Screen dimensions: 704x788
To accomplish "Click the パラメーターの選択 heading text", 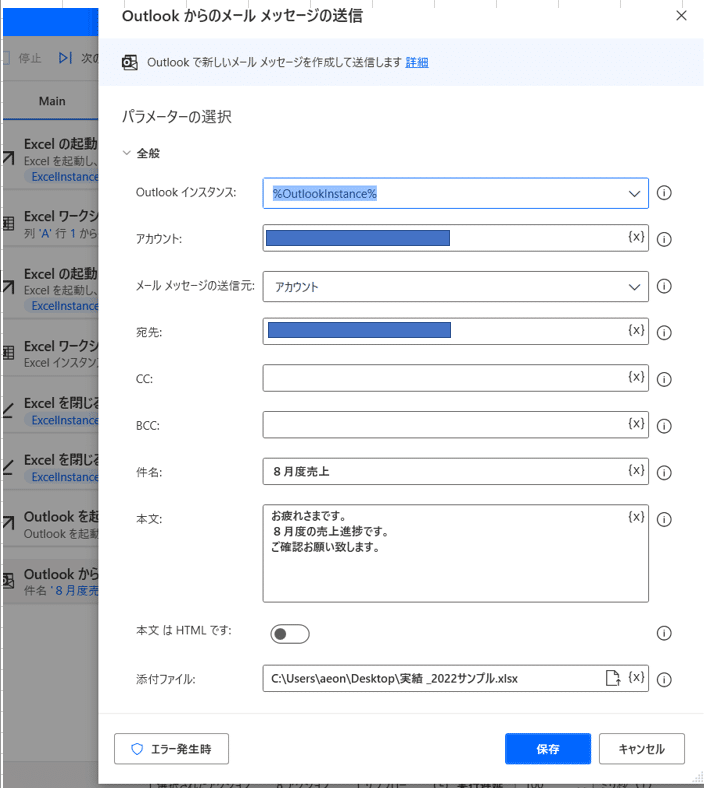I will pyautogui.click(x=176, y=117).
